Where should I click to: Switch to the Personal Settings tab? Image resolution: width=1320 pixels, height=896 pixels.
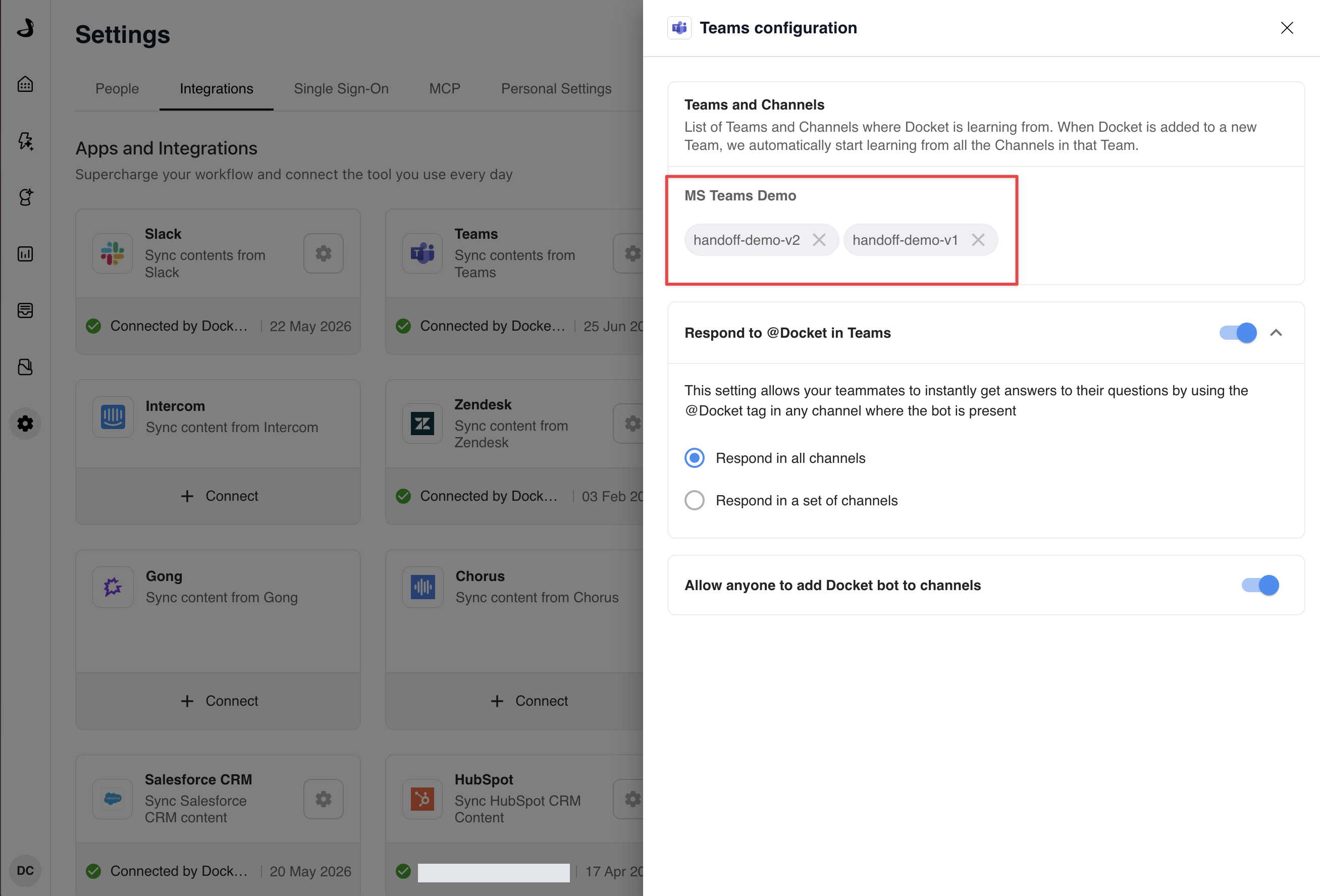pos(556,89)
